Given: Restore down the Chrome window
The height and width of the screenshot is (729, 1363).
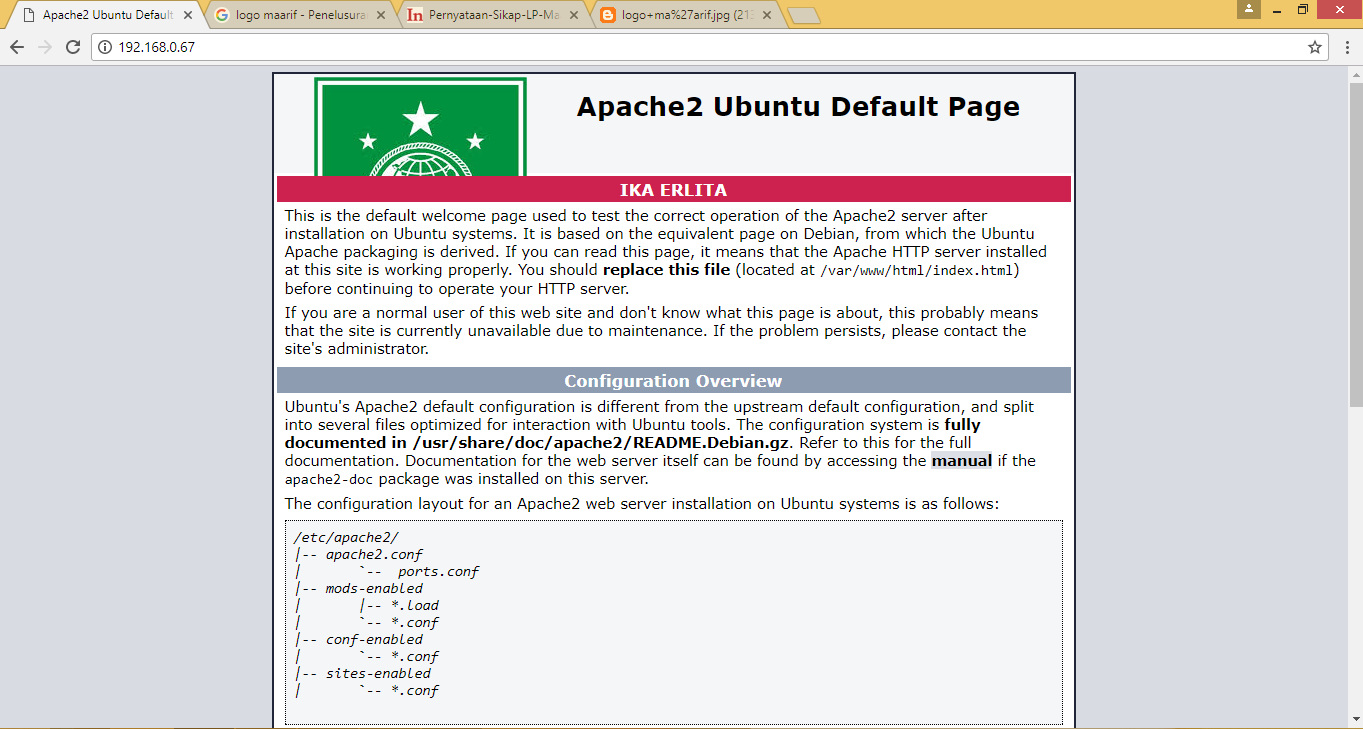Looking at the screenshot, I should (1303, 9).
